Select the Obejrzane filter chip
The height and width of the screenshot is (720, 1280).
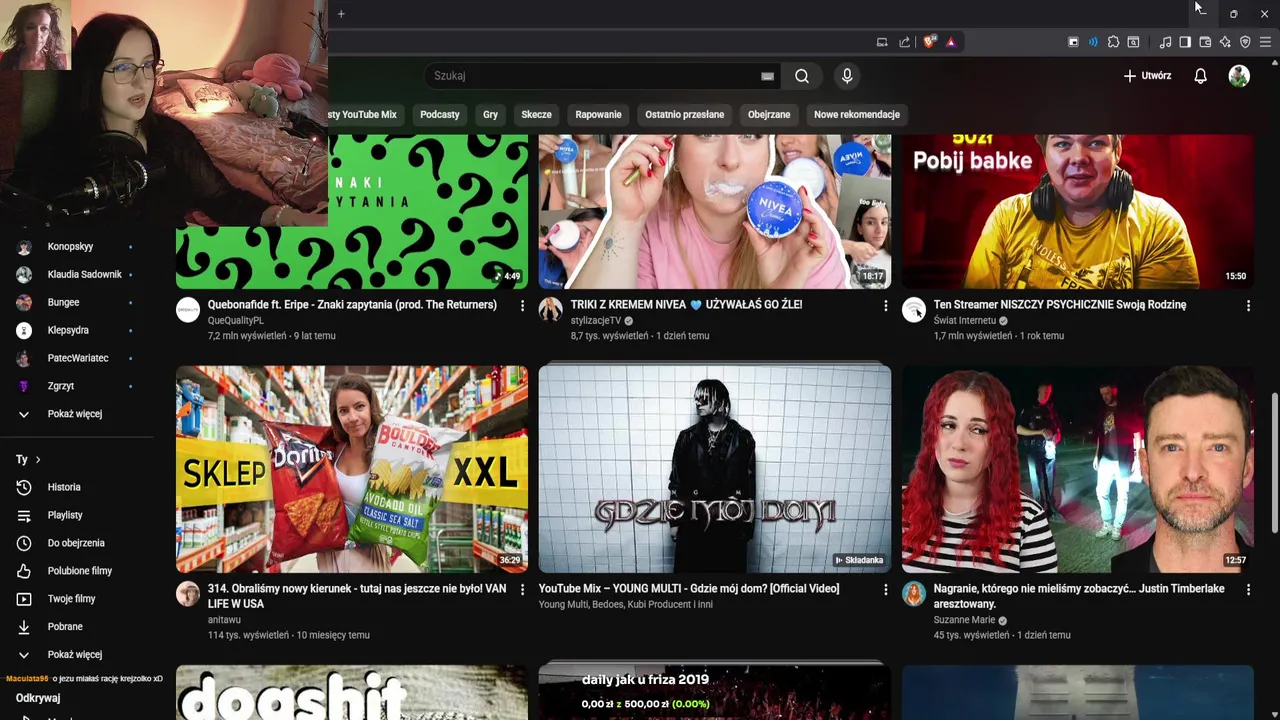(x=769, y=114)
